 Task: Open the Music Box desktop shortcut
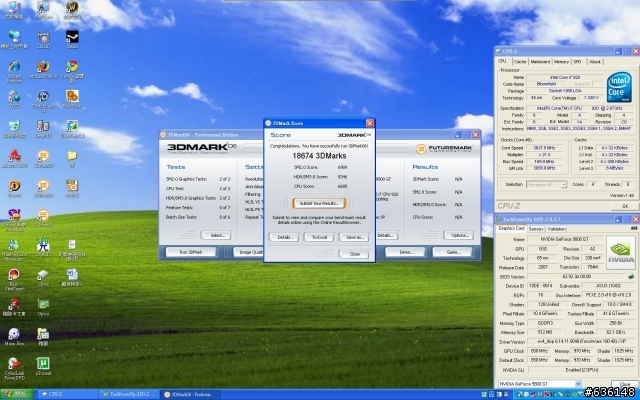click(x=14, y=336)
